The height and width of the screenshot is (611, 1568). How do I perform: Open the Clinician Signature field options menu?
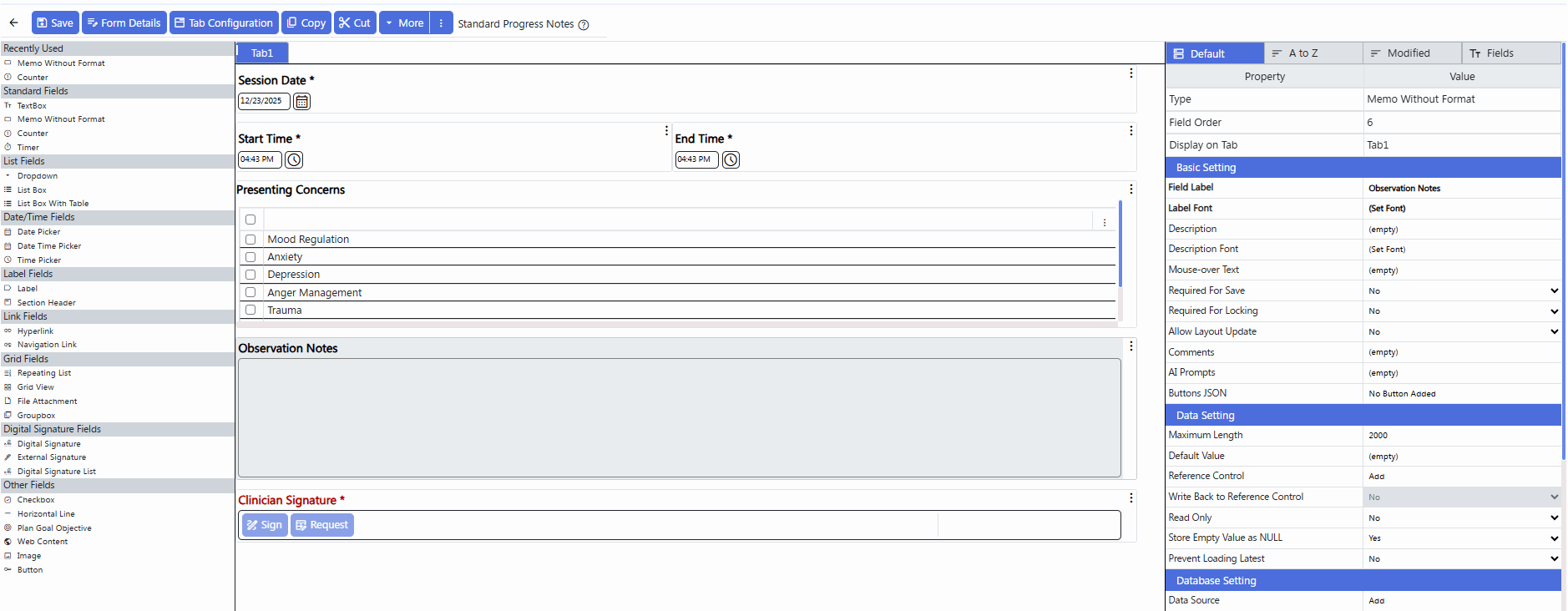point(1131,498)
